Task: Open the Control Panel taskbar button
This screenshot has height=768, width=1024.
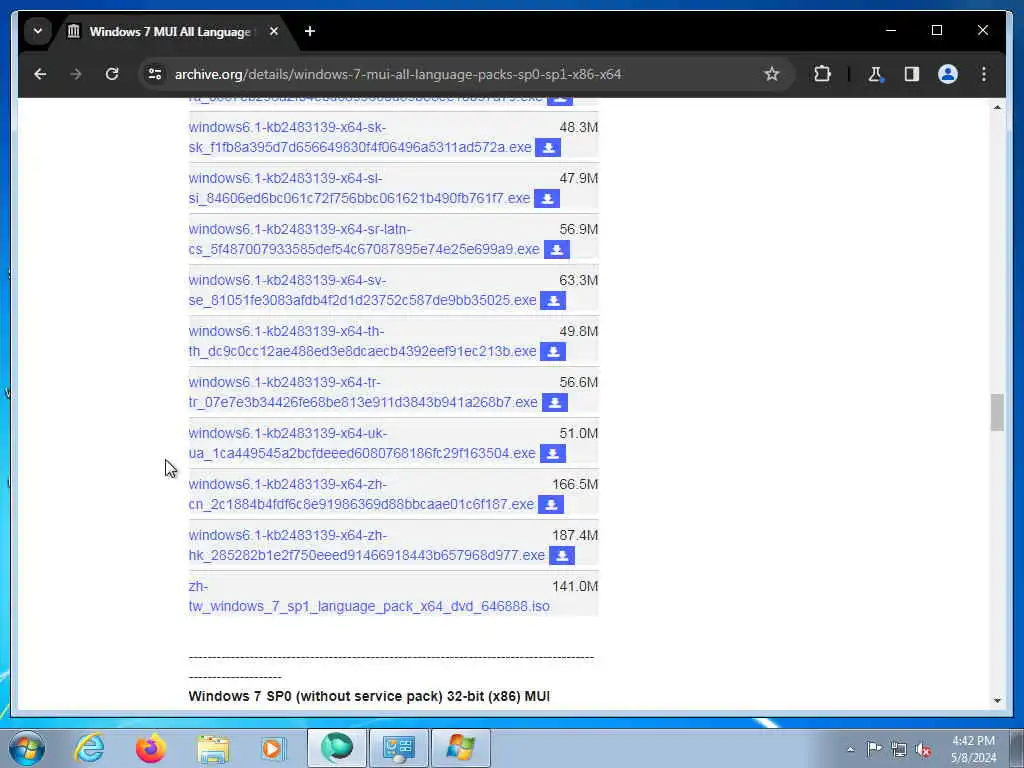Action: [x=398, y=748]
